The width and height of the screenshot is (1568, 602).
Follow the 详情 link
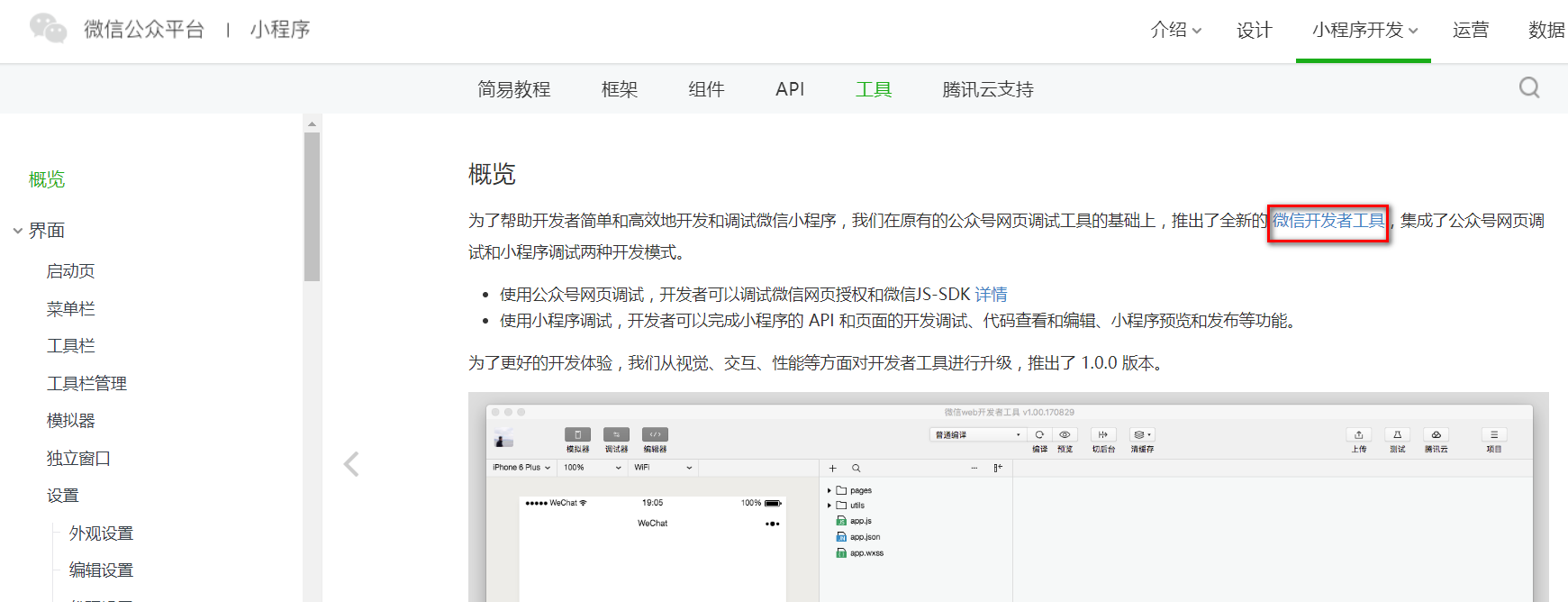991,295
